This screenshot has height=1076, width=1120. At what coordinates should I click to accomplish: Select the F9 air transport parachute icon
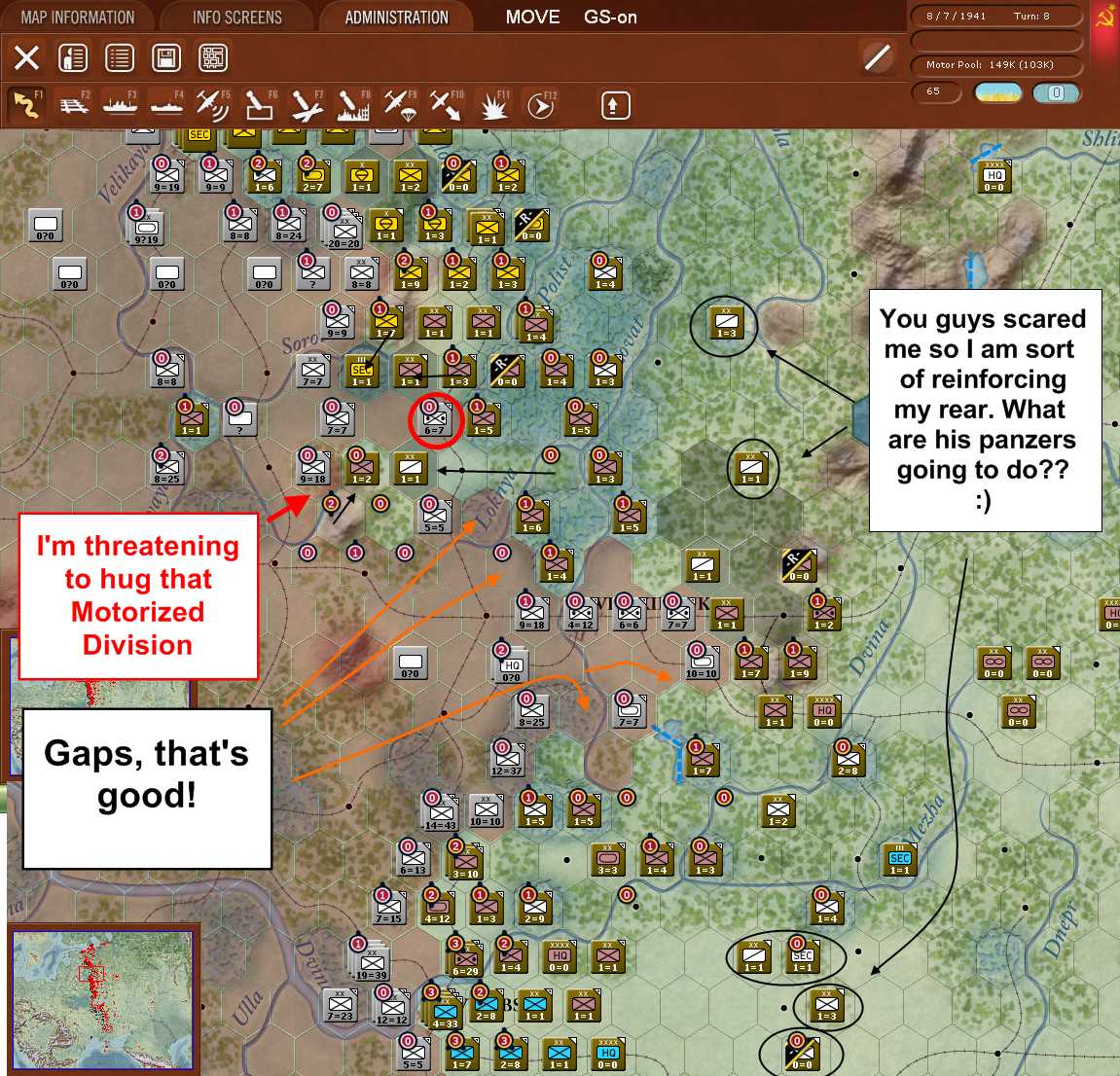399,106
